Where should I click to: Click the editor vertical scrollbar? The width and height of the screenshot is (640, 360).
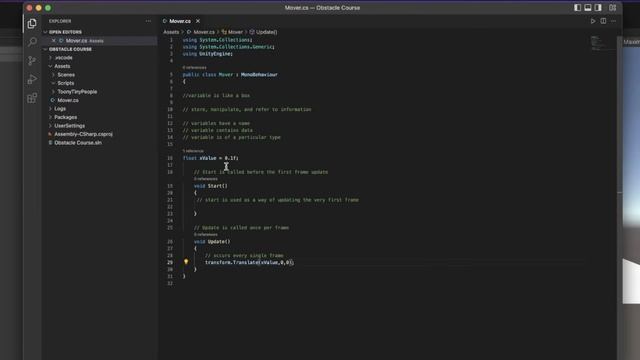620,192
